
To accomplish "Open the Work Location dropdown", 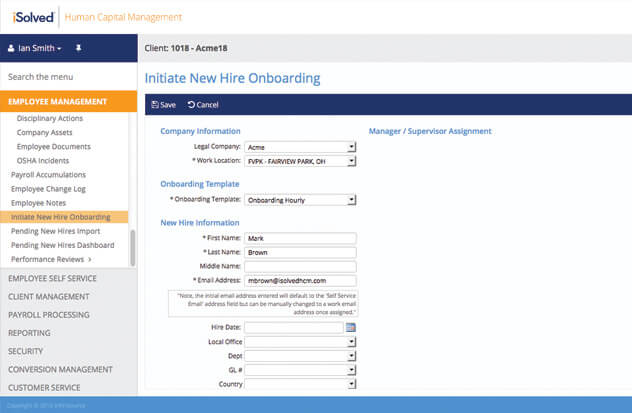I will tap(352, 161).
